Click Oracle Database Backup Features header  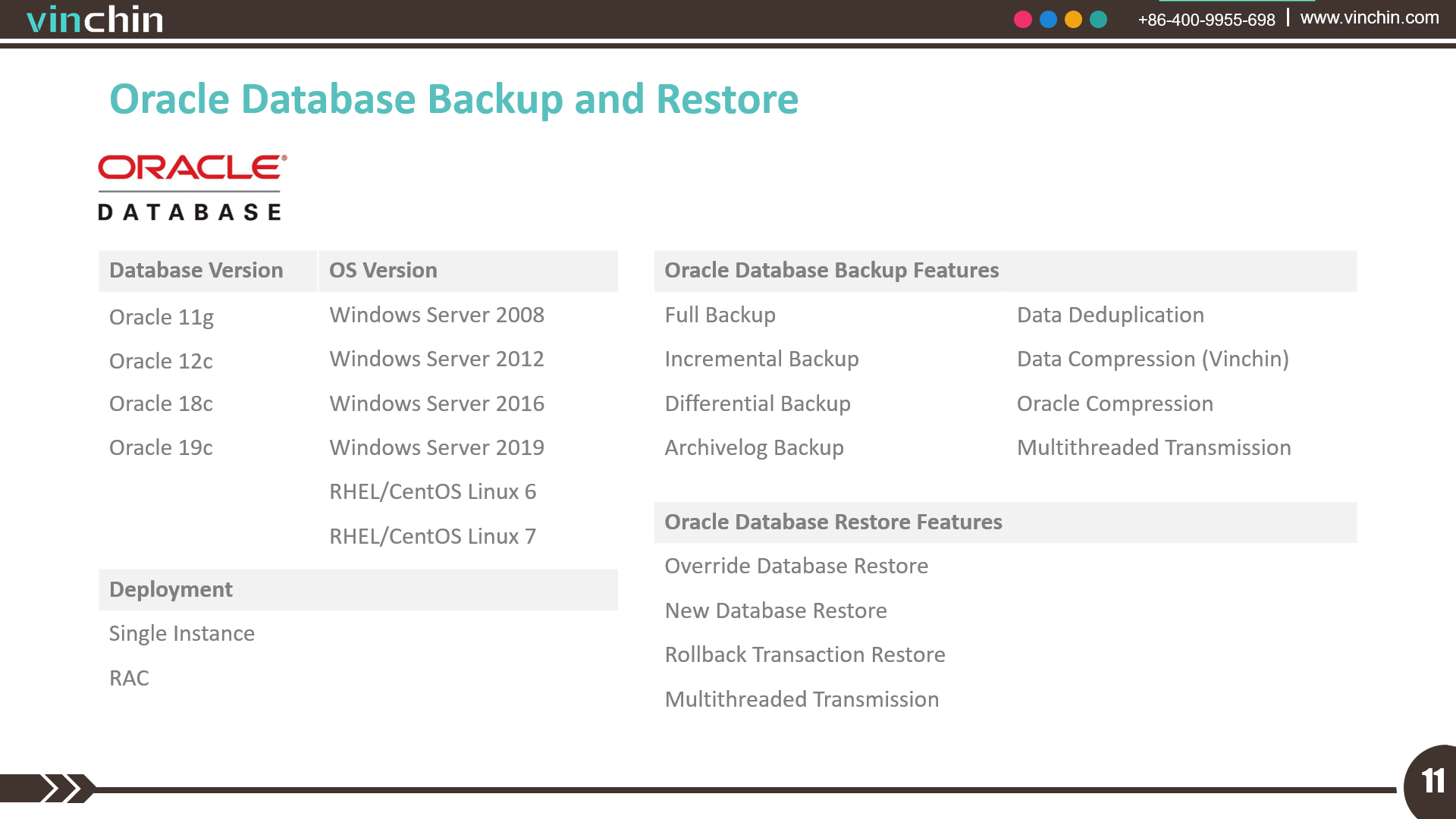(1006, 271)
